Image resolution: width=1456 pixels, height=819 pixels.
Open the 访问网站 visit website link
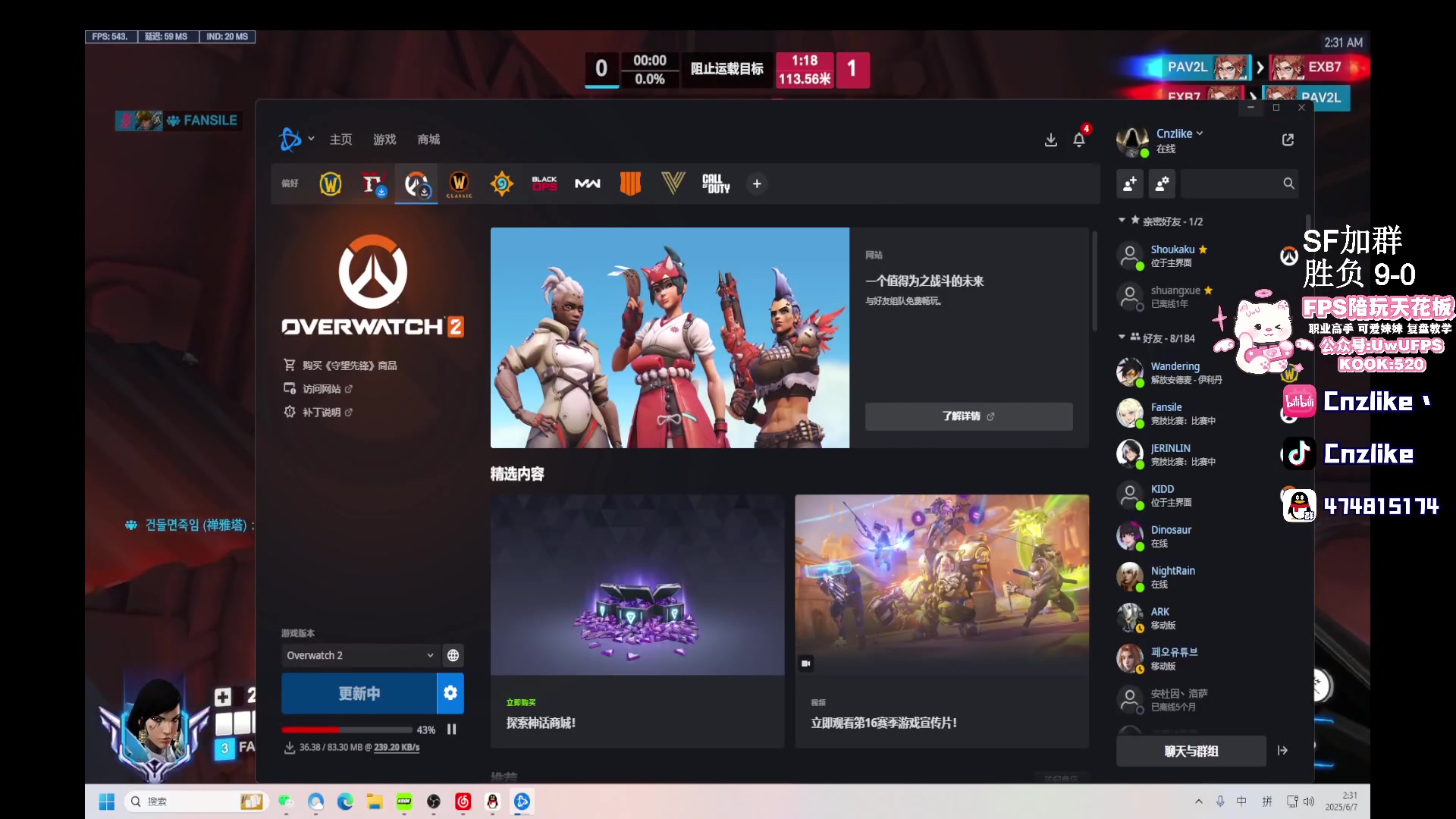click(318, 389)
